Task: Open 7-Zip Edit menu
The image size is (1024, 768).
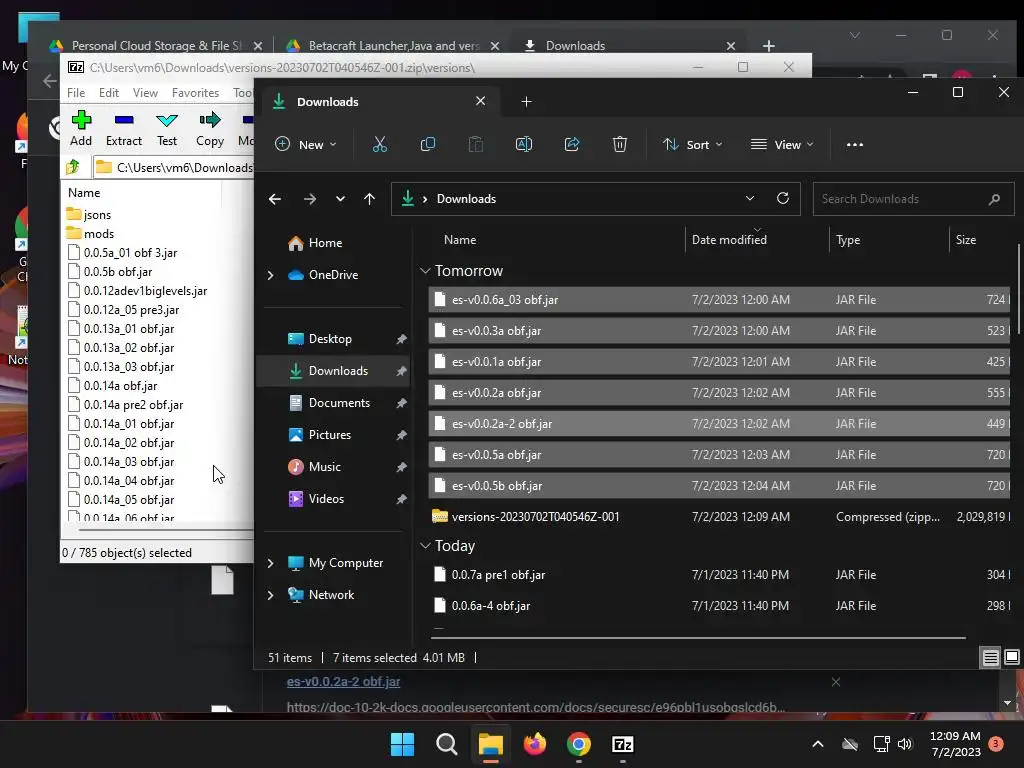Action: click(x=108, y=93)
